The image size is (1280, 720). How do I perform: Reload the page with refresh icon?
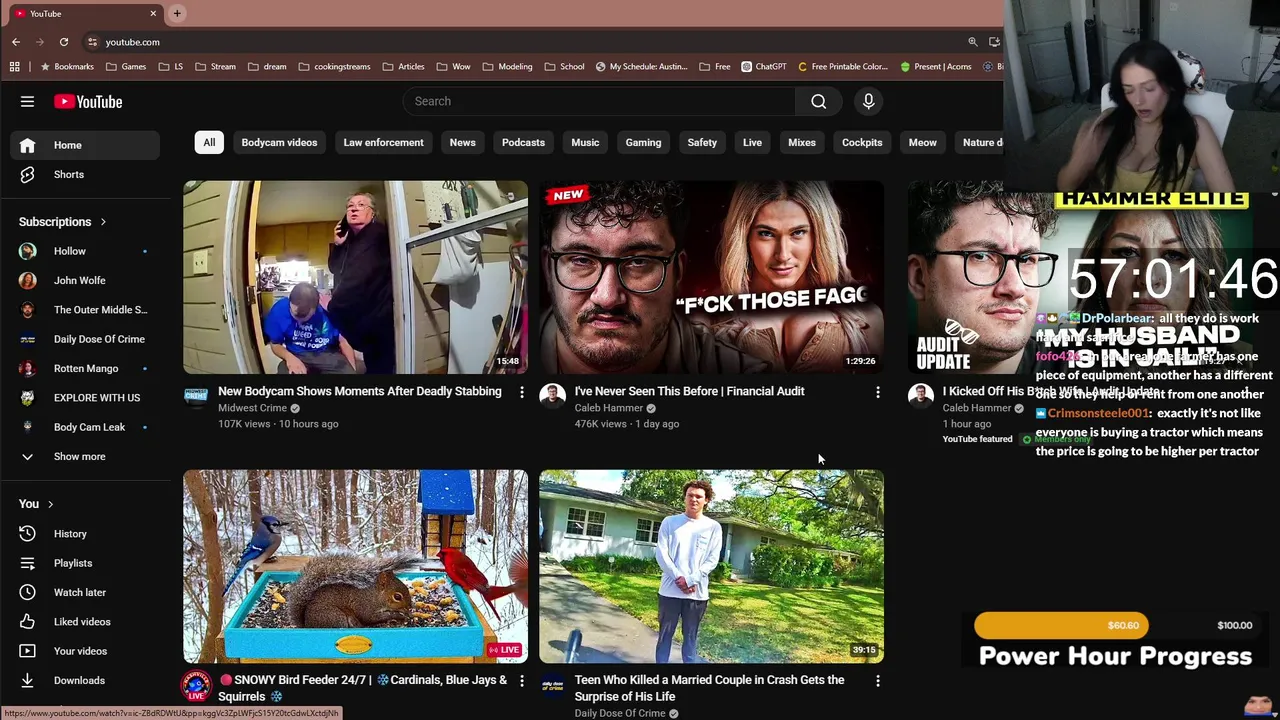click(64, 42)
